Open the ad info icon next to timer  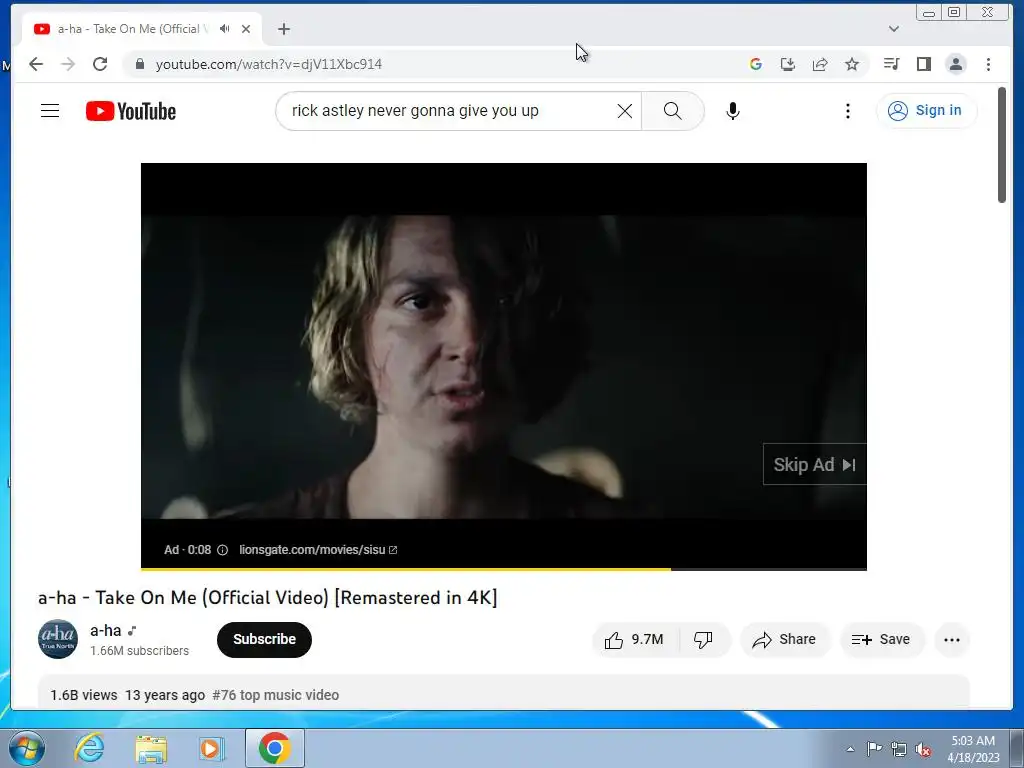(222, 550)
